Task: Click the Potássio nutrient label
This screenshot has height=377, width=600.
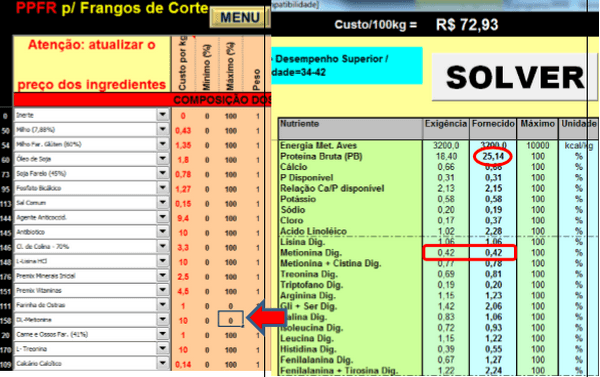Action: 298,199
